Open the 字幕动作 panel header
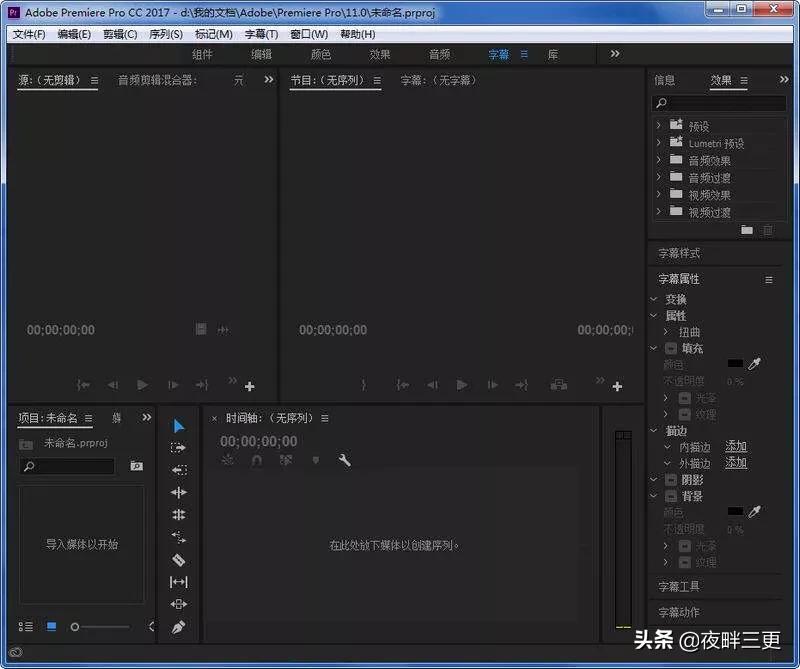Screen dimensions: 800x669 pyautogui.click(x=679, y=612)
